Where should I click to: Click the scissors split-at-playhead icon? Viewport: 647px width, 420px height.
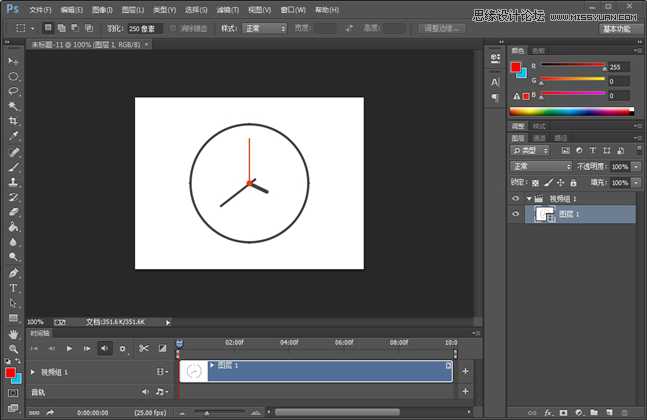click(144, 349)
